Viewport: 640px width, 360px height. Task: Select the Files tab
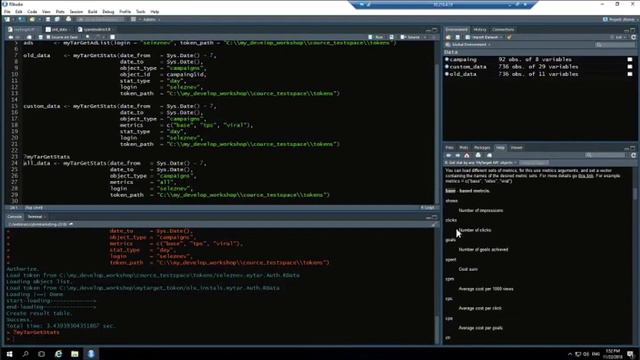pyautogui.click(x=449, y=148)
